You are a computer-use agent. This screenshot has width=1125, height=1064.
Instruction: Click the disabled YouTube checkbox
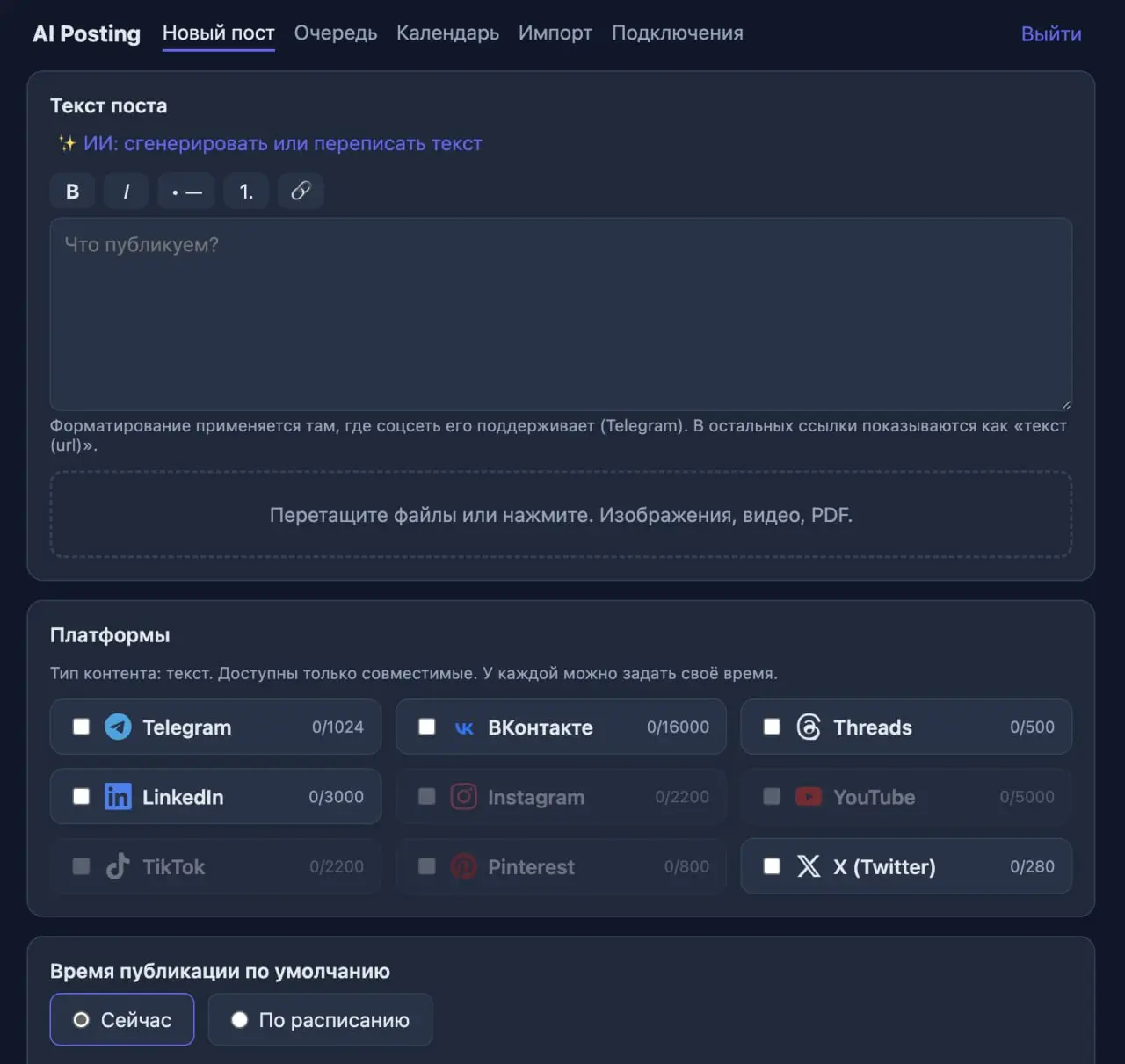click(772, 796)
